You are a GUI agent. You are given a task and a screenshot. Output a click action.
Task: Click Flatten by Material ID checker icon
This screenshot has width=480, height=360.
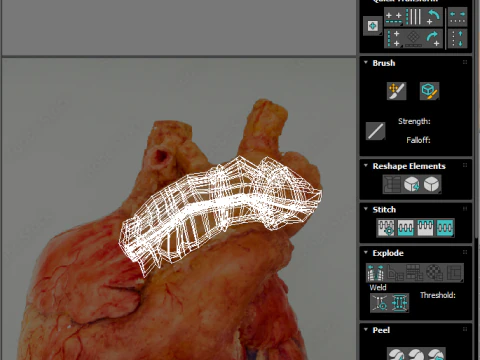434,273
